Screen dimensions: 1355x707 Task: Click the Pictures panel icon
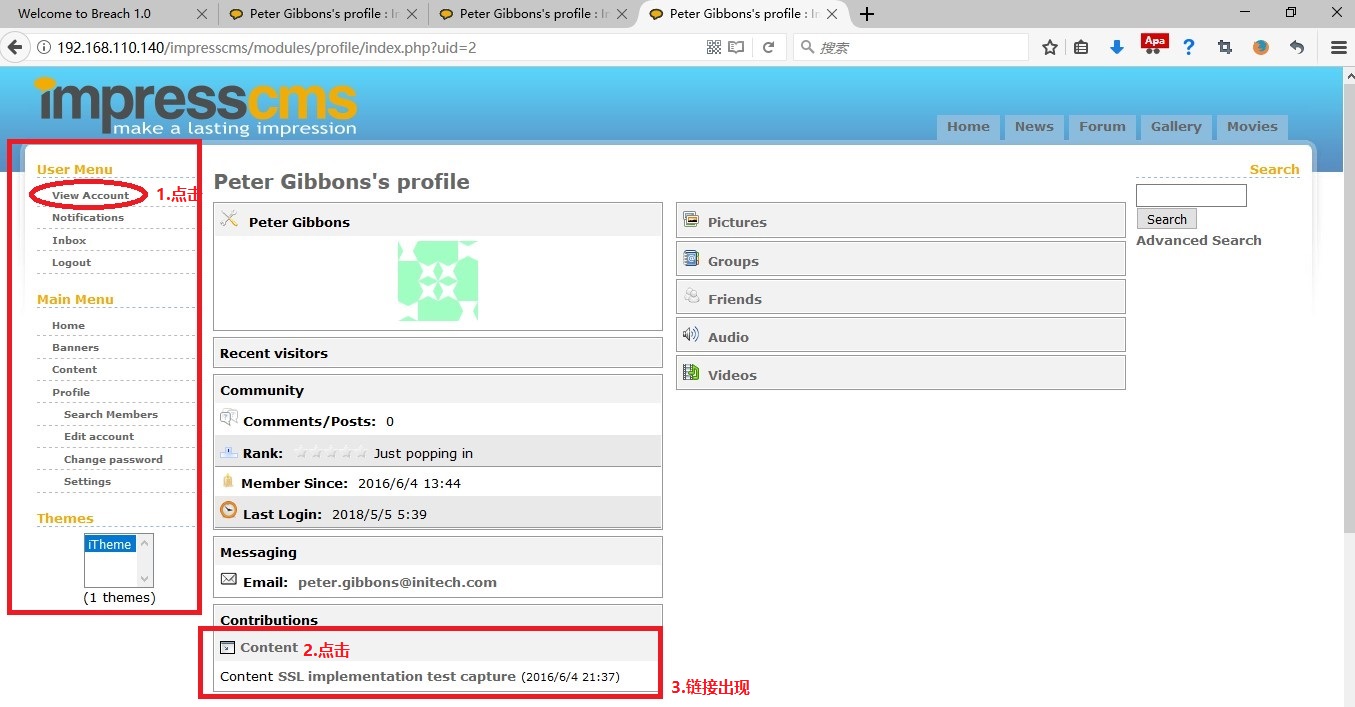pos(691,220)
